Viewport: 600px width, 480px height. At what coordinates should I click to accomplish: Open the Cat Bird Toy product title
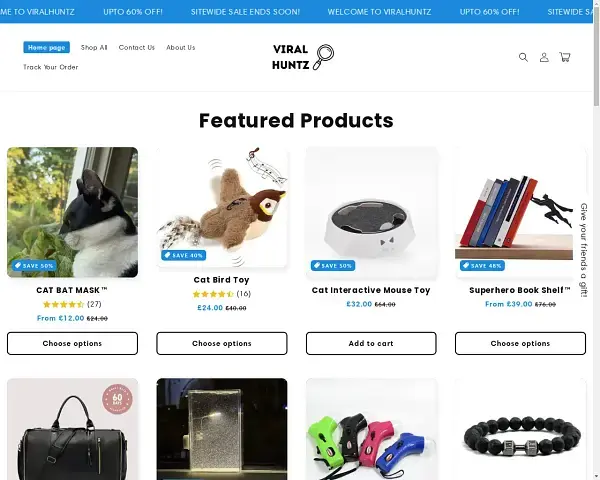click(222, 280)
